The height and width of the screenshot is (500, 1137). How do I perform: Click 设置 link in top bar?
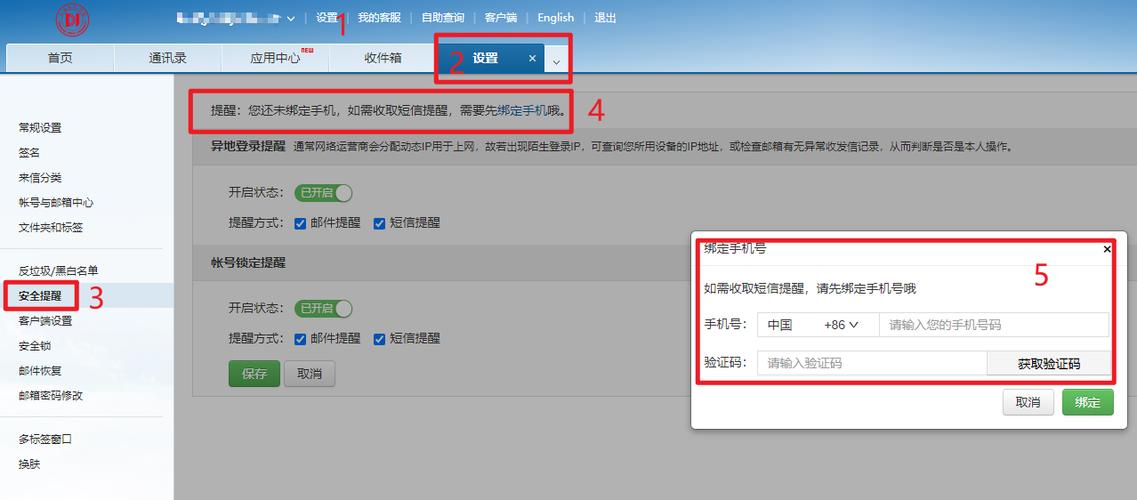pyautogui.click(x=327, y=18)
